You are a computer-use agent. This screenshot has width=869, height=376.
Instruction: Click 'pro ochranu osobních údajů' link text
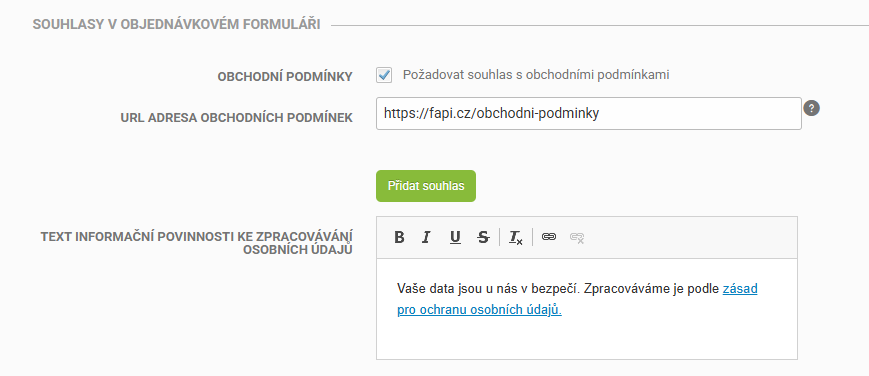pos(479,310)
